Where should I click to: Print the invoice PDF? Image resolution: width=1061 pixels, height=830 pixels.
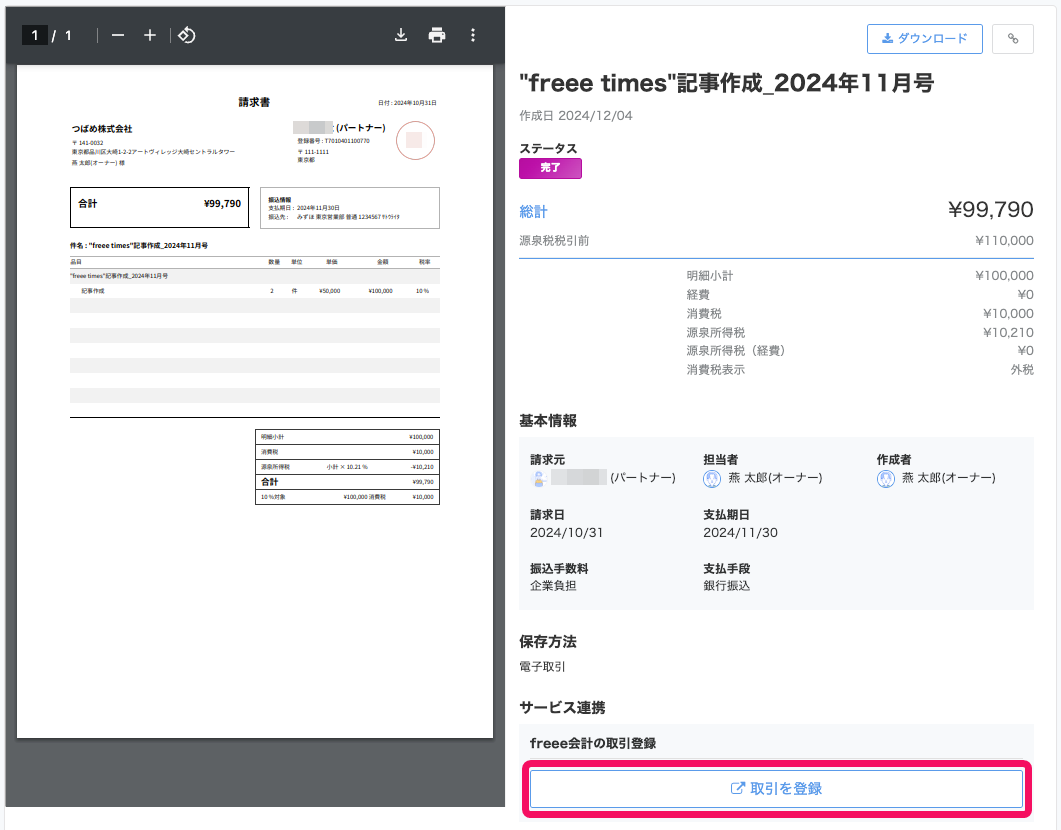click(437, 35)
